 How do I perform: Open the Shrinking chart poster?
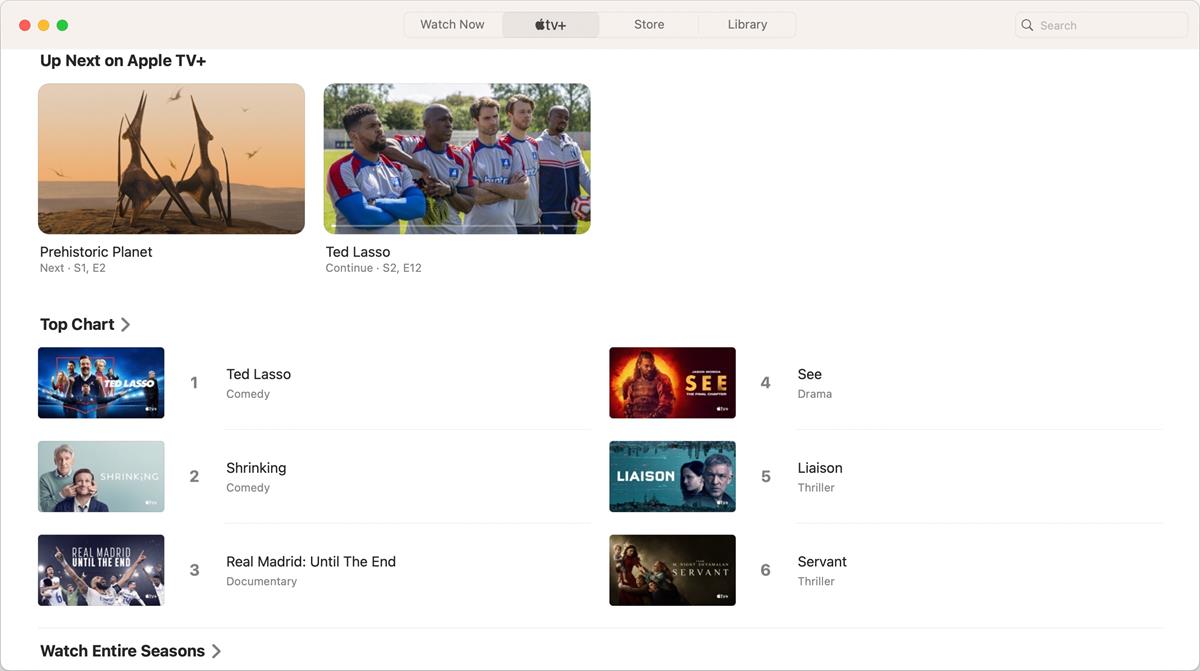[101, 476]
